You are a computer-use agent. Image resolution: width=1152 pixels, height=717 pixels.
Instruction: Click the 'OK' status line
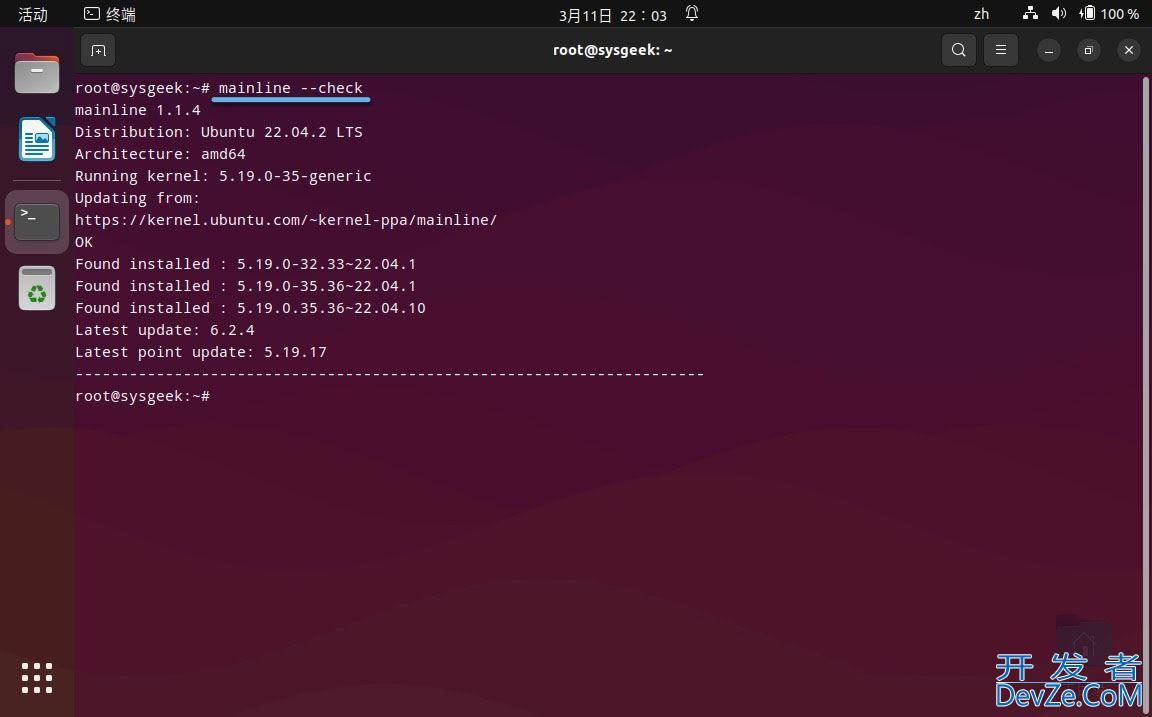[x=84, y=242]
